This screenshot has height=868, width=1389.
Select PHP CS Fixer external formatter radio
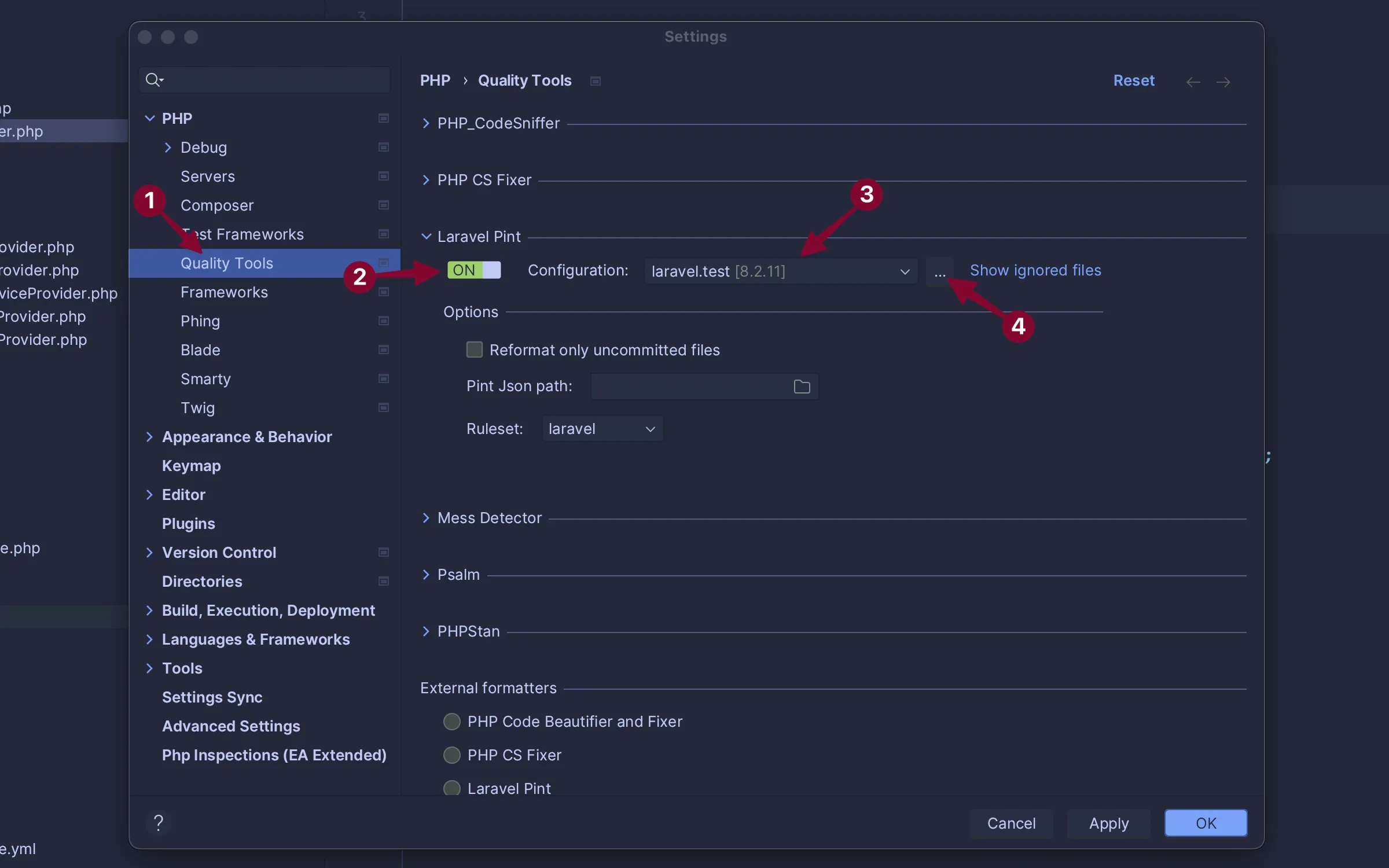click(x=452, y=755)
